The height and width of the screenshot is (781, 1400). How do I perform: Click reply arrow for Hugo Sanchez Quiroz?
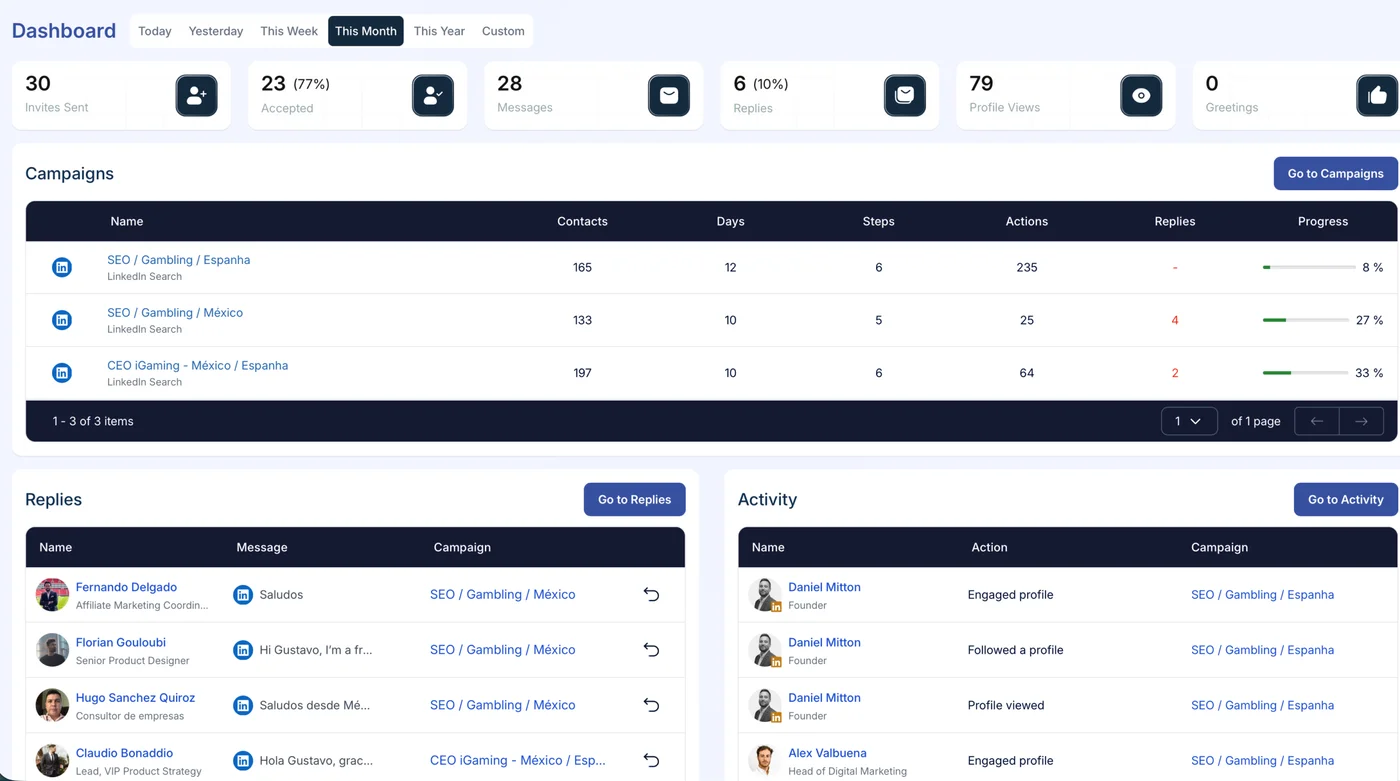(651, 705)
